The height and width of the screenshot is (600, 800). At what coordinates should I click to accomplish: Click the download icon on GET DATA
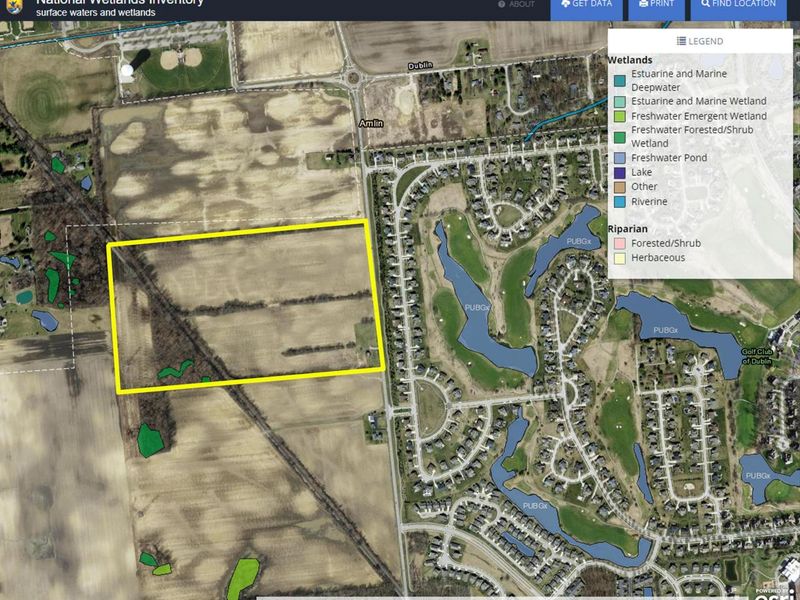[567, 4]
